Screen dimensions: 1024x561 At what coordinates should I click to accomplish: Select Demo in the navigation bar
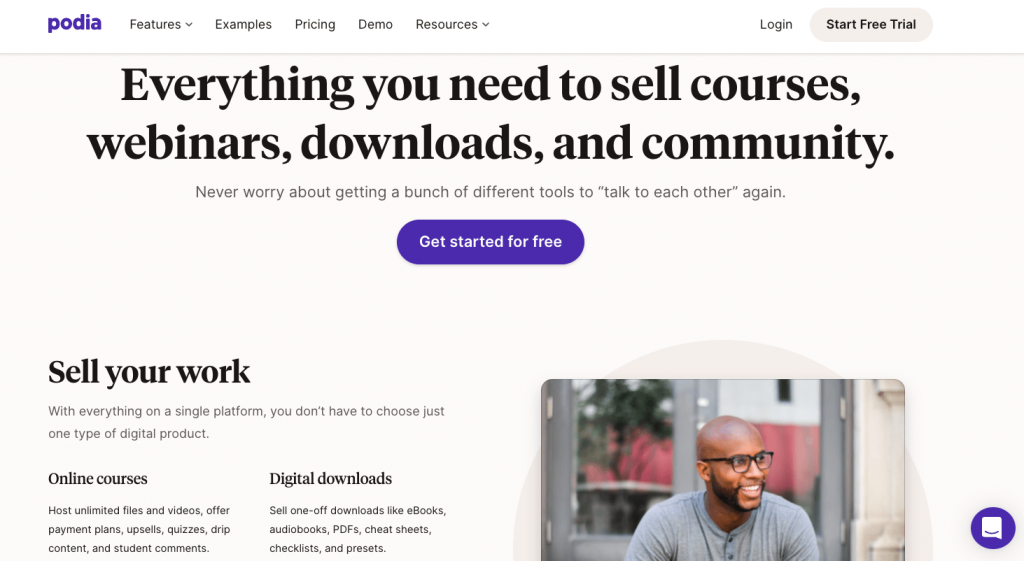376,24
